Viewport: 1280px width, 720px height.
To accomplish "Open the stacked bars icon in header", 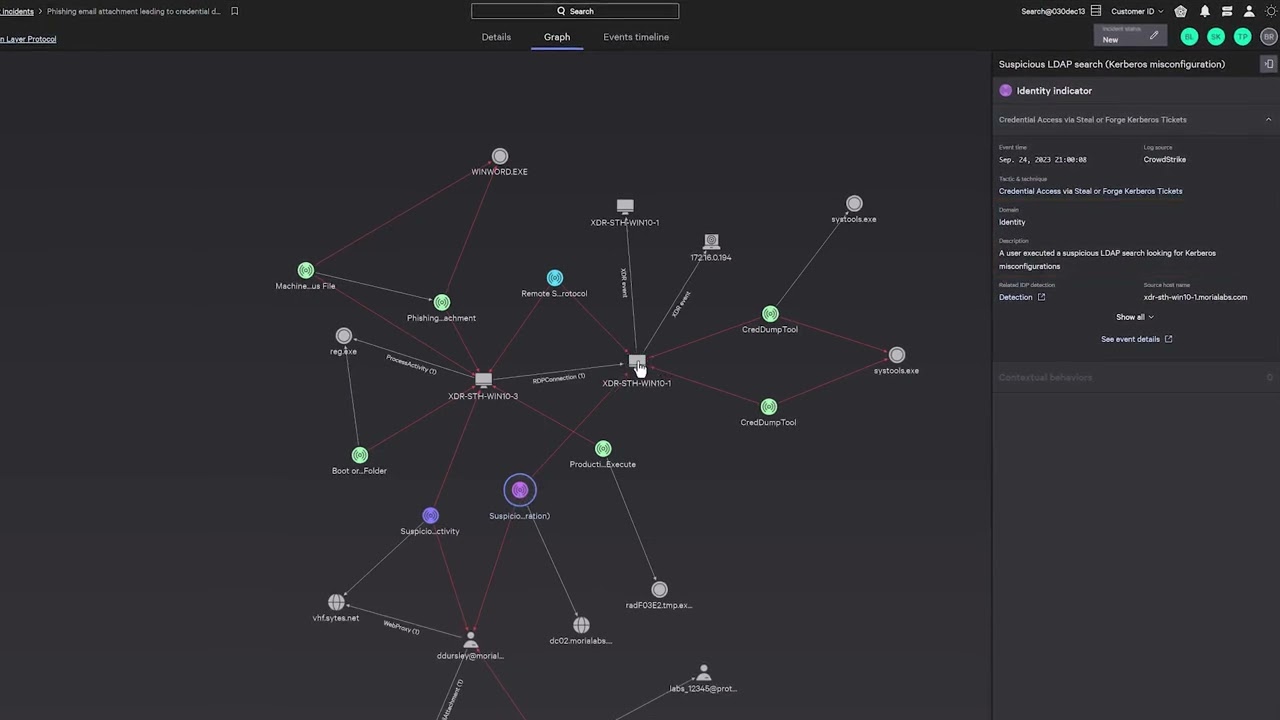I will [x=1227, y=11].
